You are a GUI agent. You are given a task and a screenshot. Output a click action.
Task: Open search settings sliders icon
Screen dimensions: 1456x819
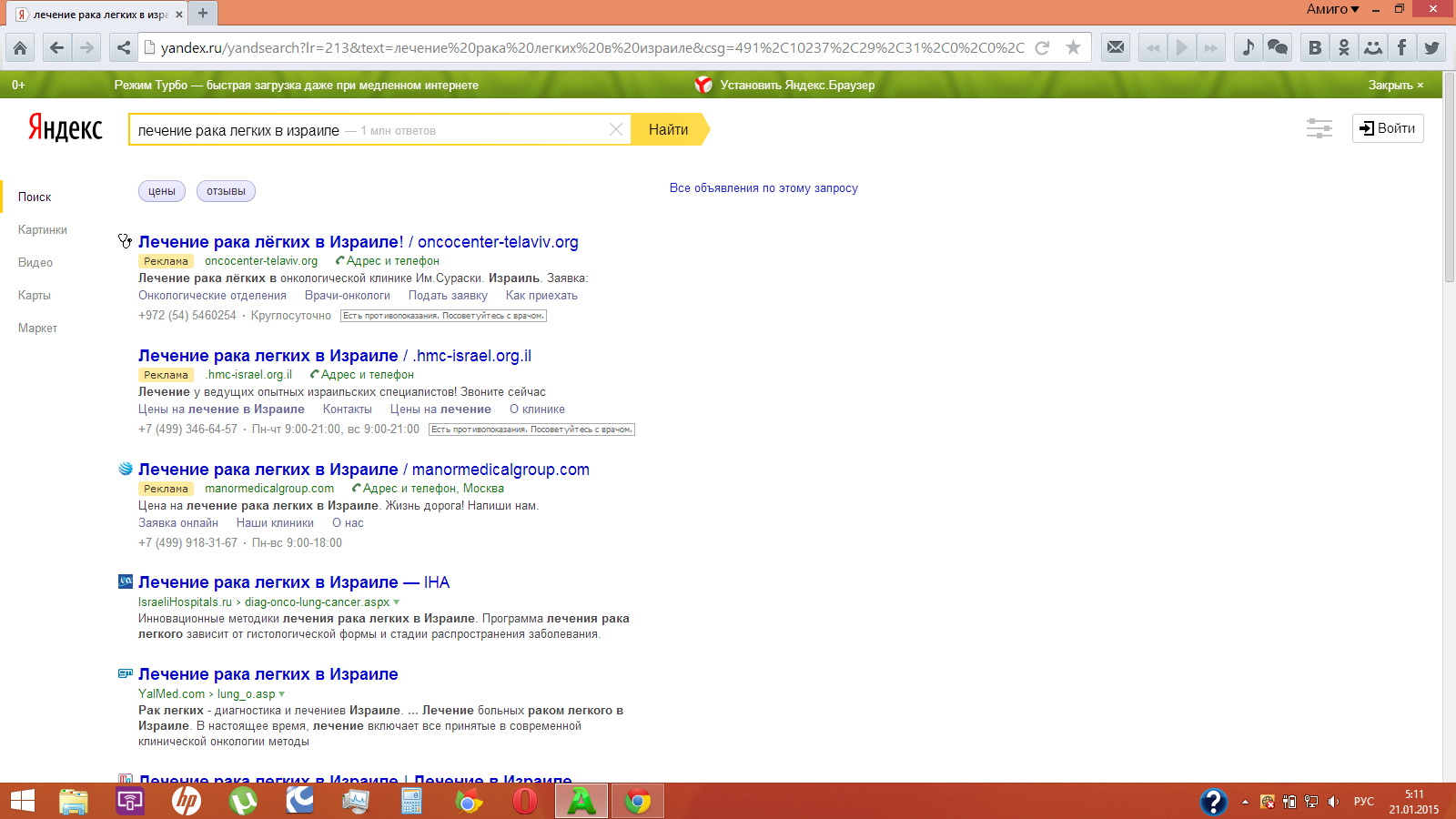(x=1319, y=128)
